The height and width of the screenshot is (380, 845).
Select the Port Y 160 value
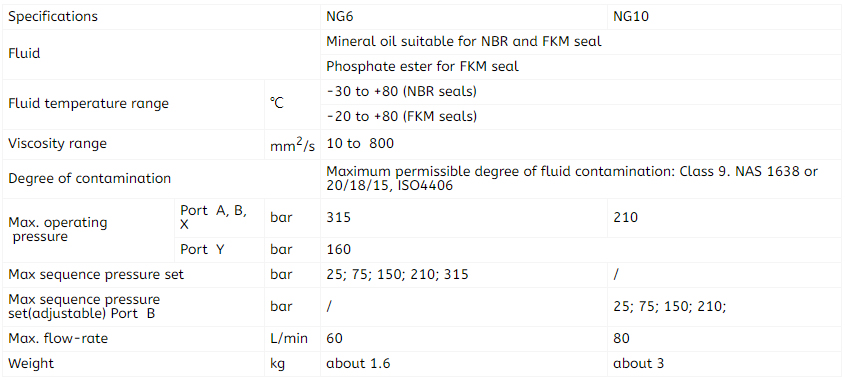[338, 250]
